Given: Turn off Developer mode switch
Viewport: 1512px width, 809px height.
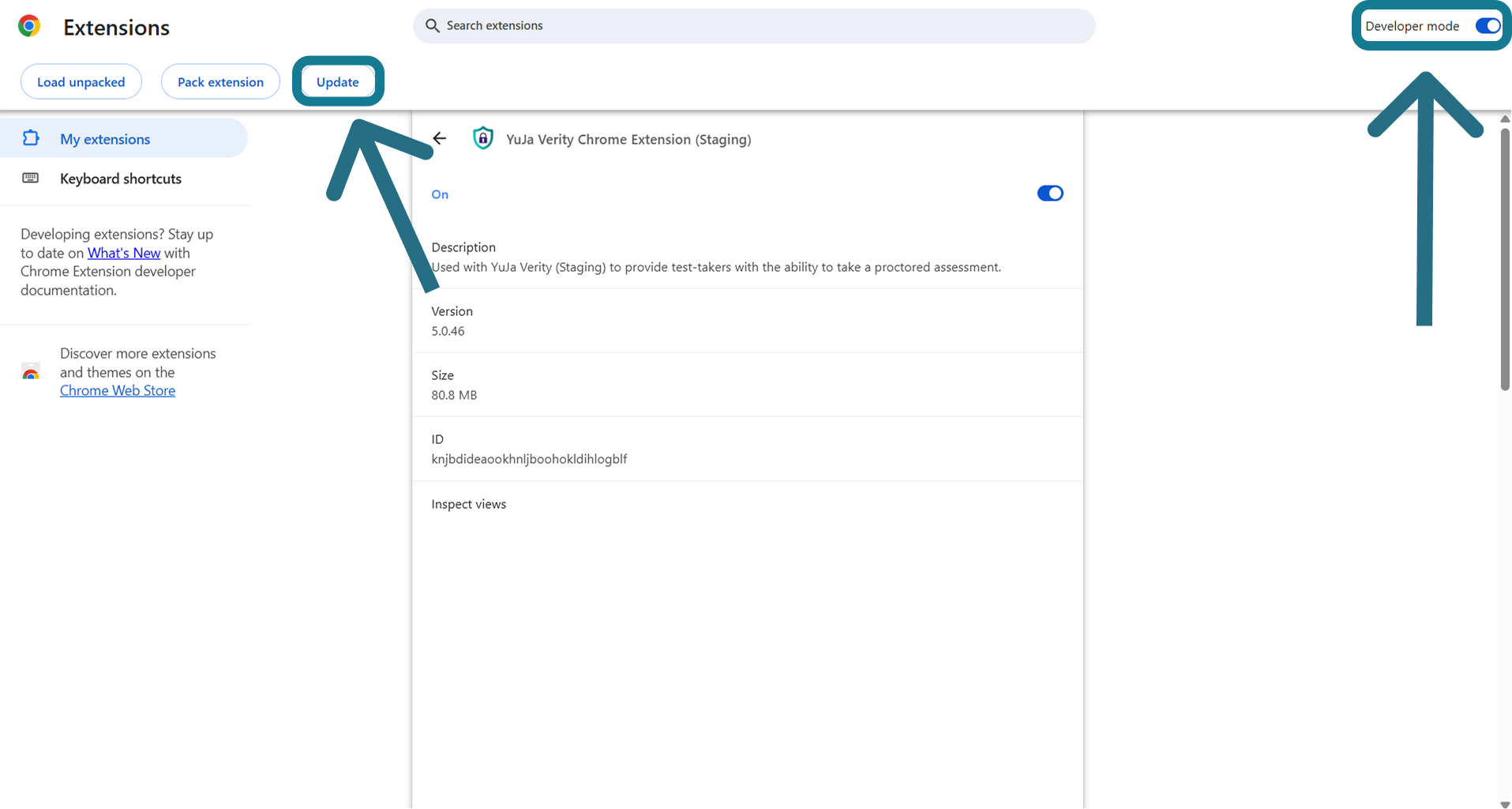Looking at the screenshot, I should [1488, 26].
